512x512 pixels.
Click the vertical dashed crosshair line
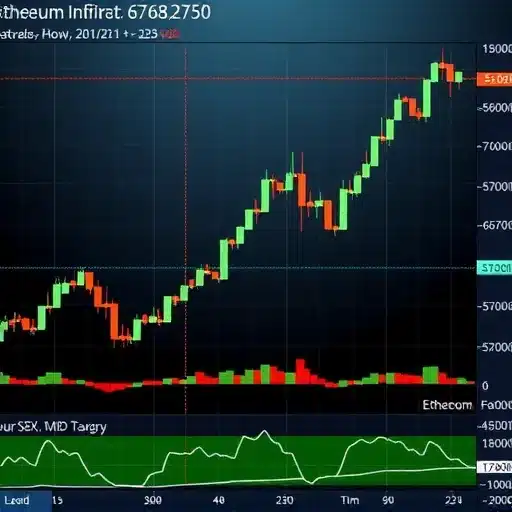coord(186,230)
